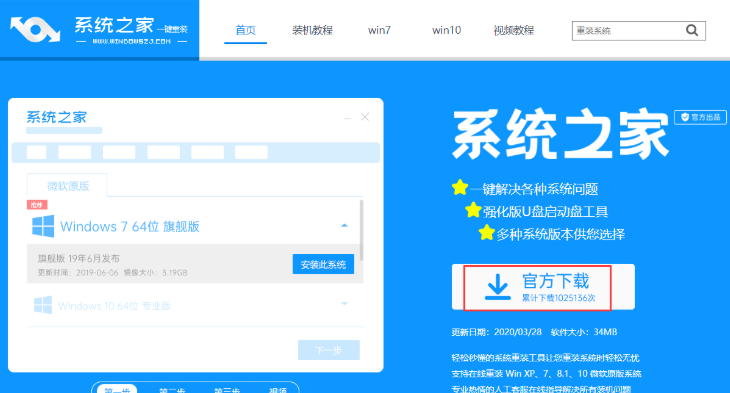Go to the win10 navigation tab

click(446, 30)
